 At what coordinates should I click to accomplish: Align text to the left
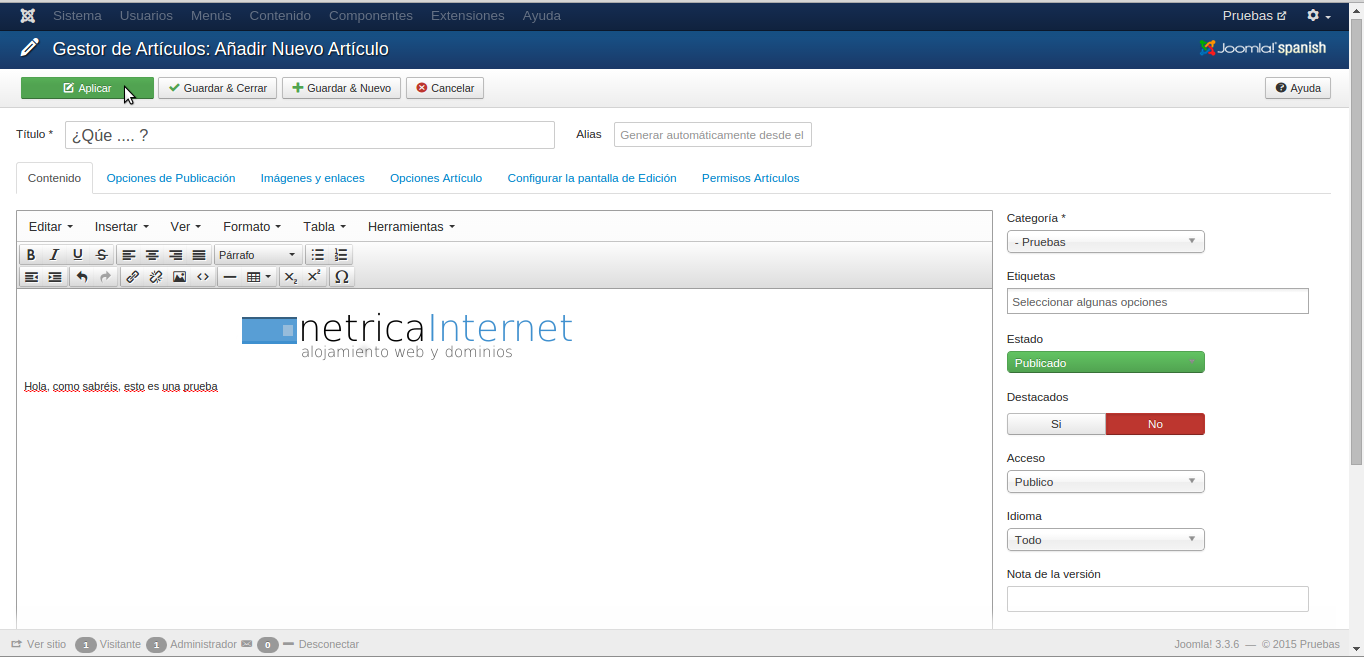(x=129, y=255)
